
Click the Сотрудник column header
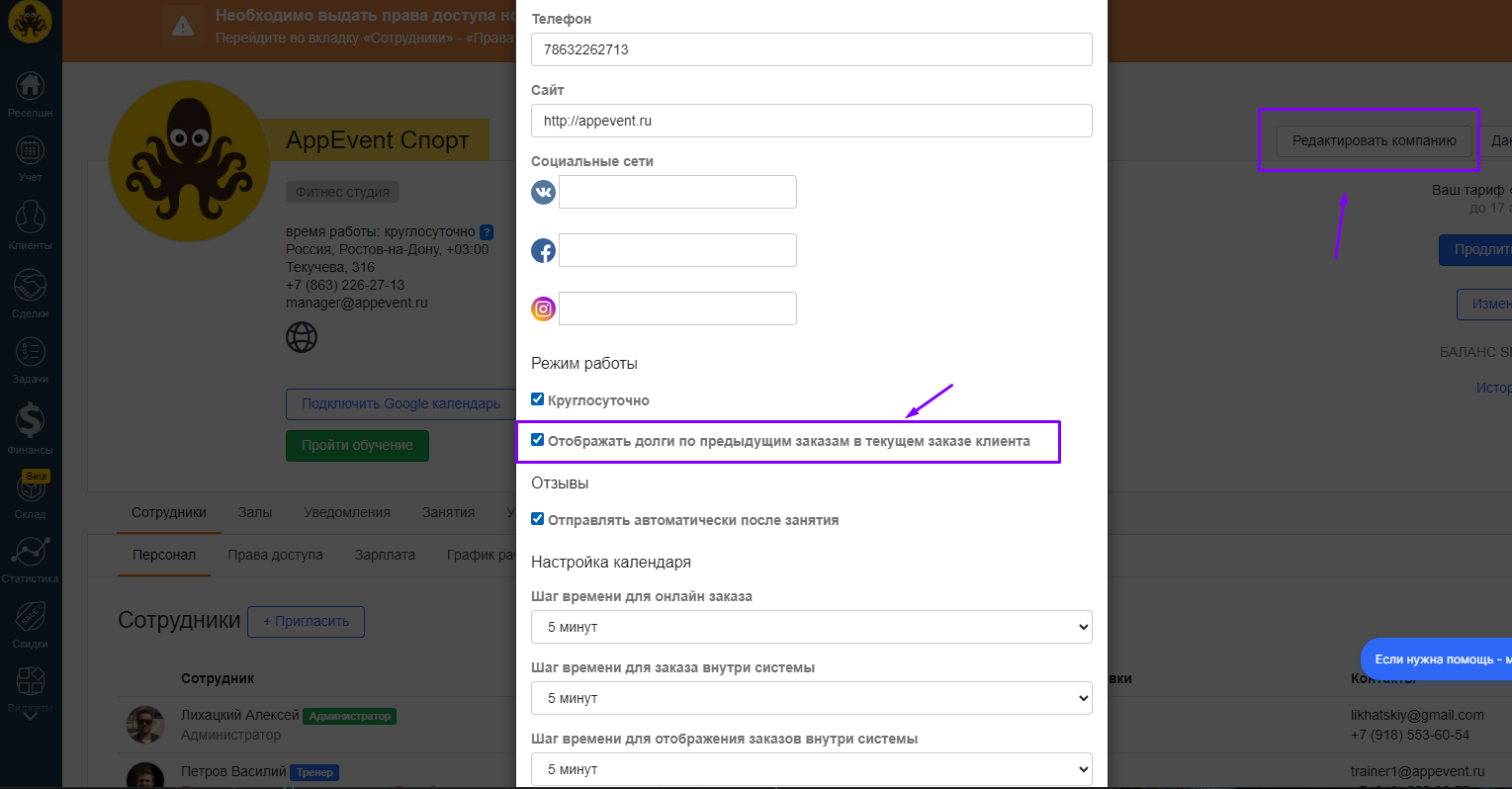point(218,678)
